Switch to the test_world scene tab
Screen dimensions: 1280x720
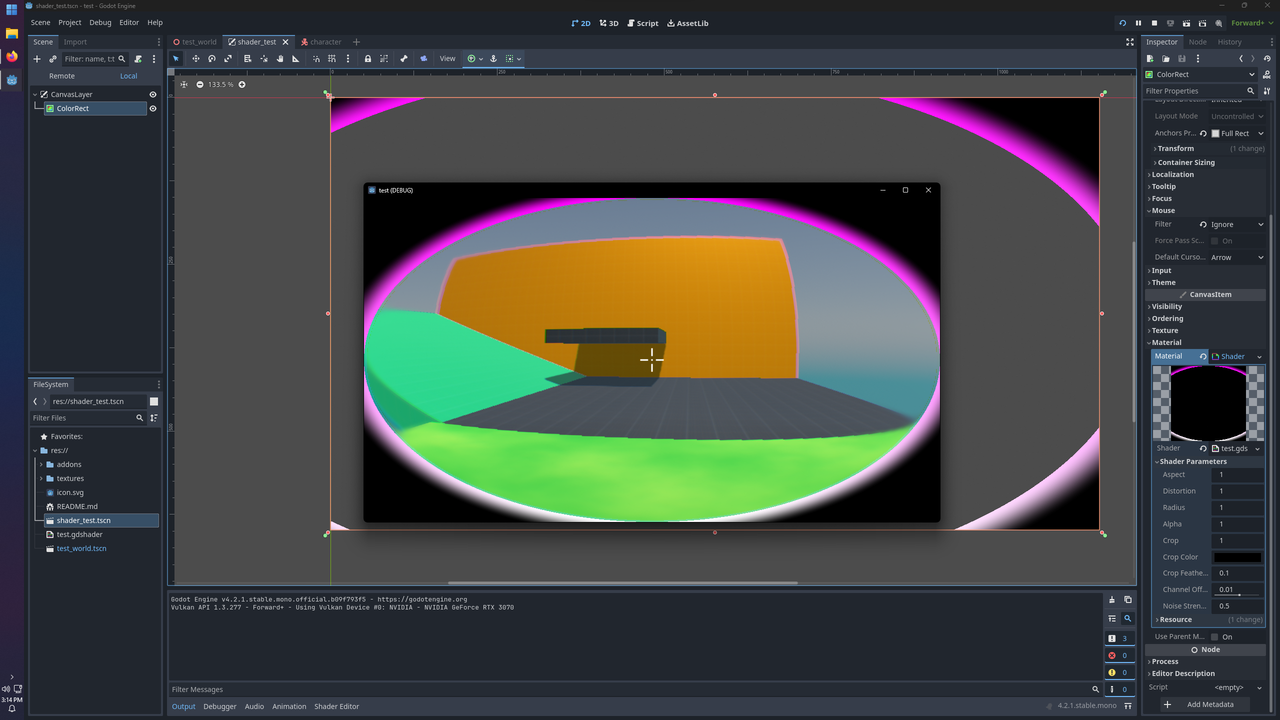[195, 42]
